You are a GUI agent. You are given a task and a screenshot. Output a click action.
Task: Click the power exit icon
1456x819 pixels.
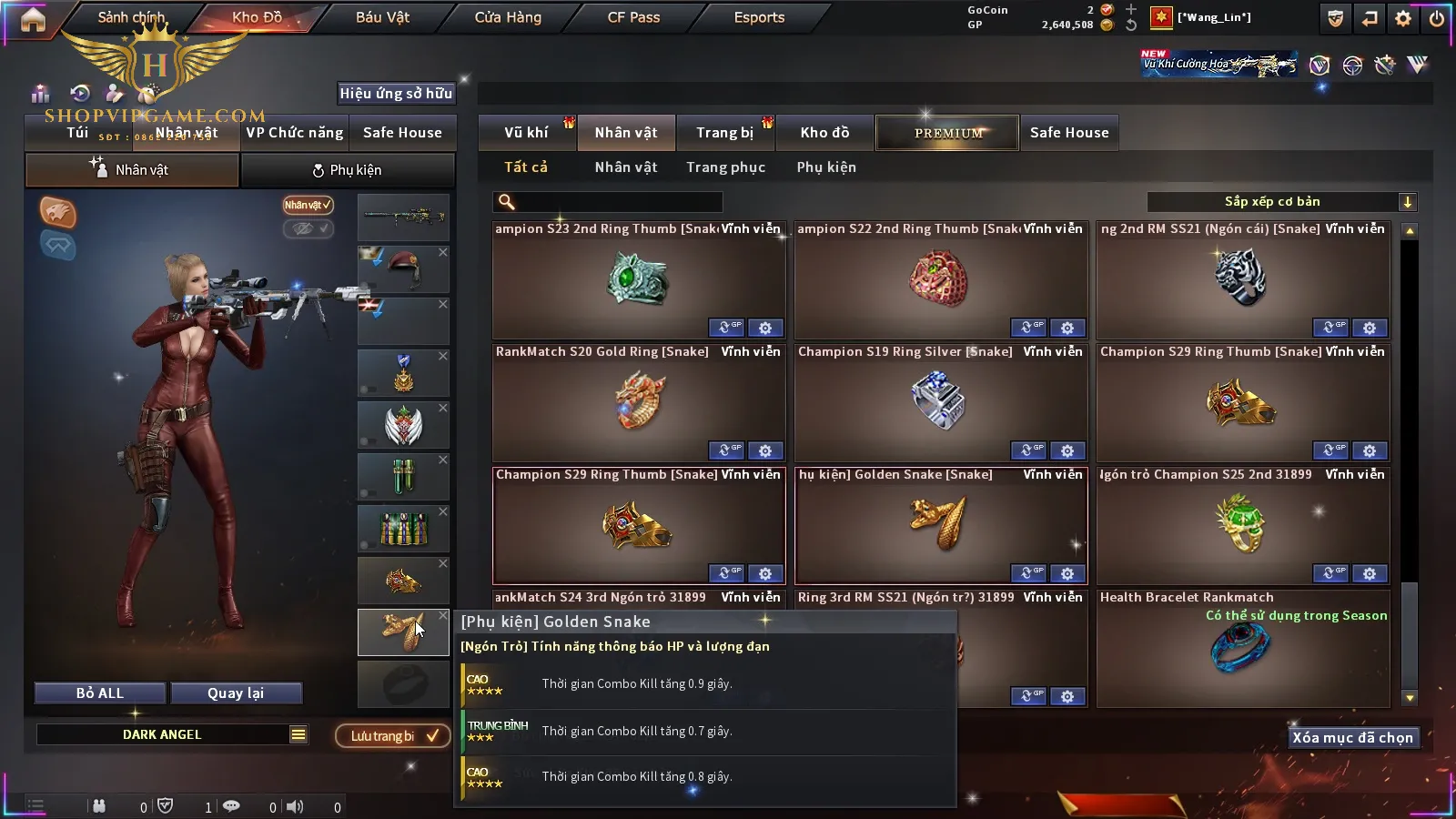pyautogui.click(x=1436, y=18)
